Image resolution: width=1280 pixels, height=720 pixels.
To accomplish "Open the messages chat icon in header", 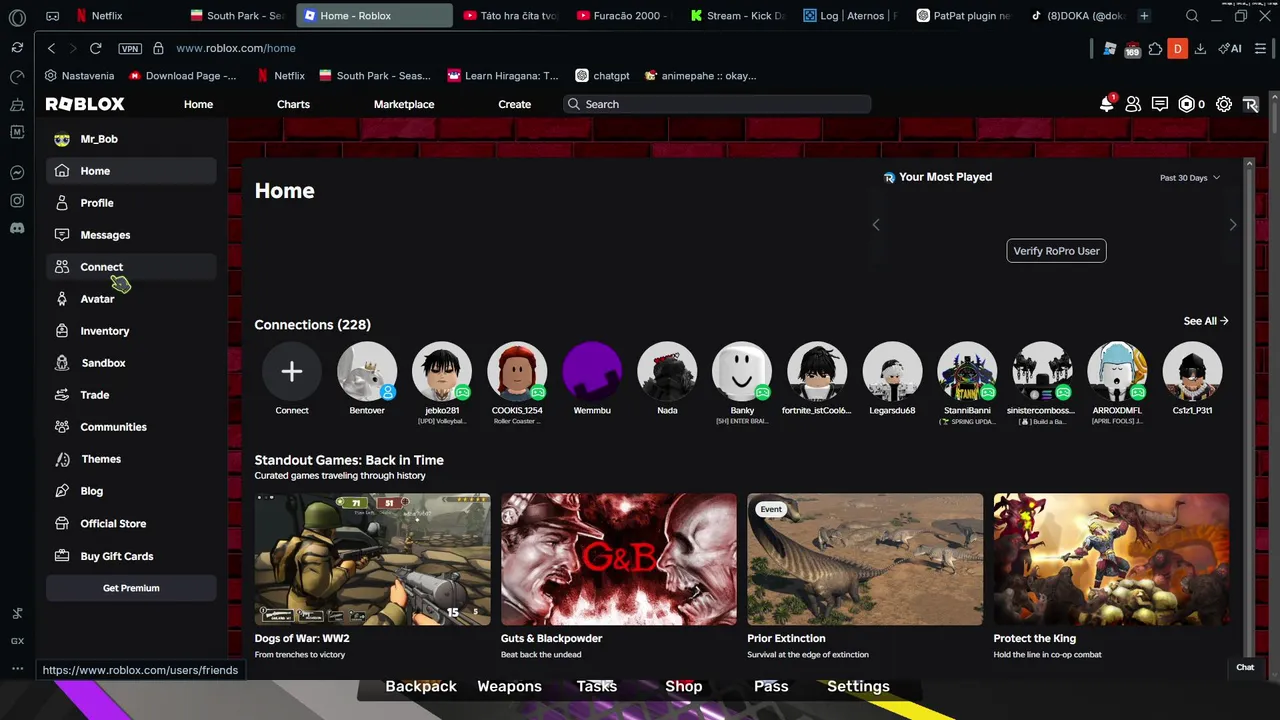I will [1160, 104].
